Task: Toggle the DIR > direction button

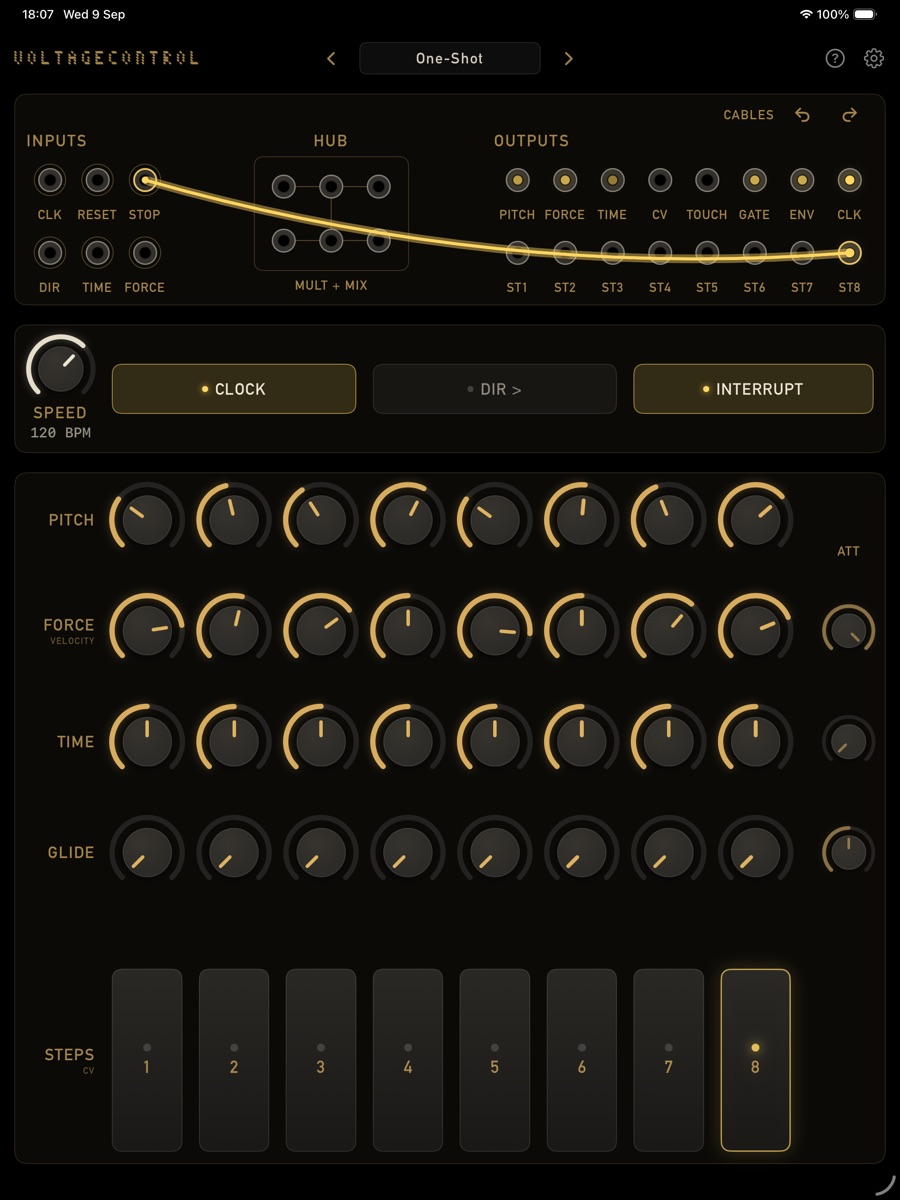Action: point(495,389)
